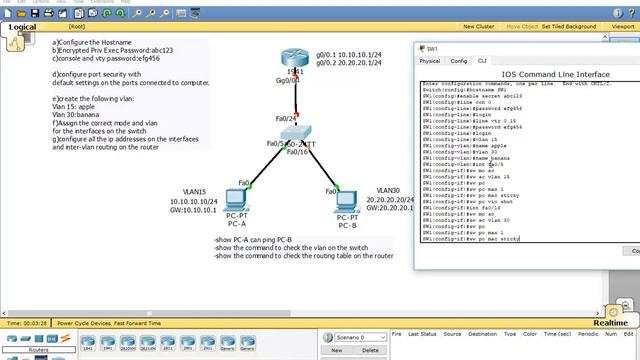Choose the Switches device category icon
Viewport: 640px width, 360px height.
coord(26,339)
